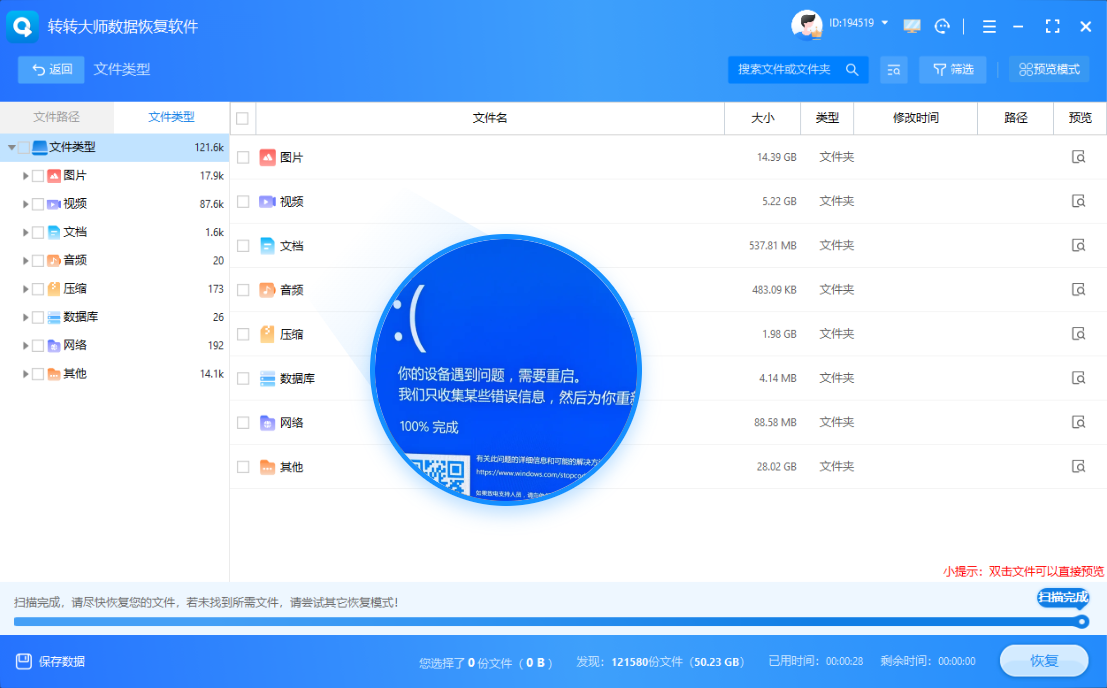Expand the 压缩 tree node
The width and height of the screenshot is (1107, 688).
pyautogui.click(x=25, y=289)
